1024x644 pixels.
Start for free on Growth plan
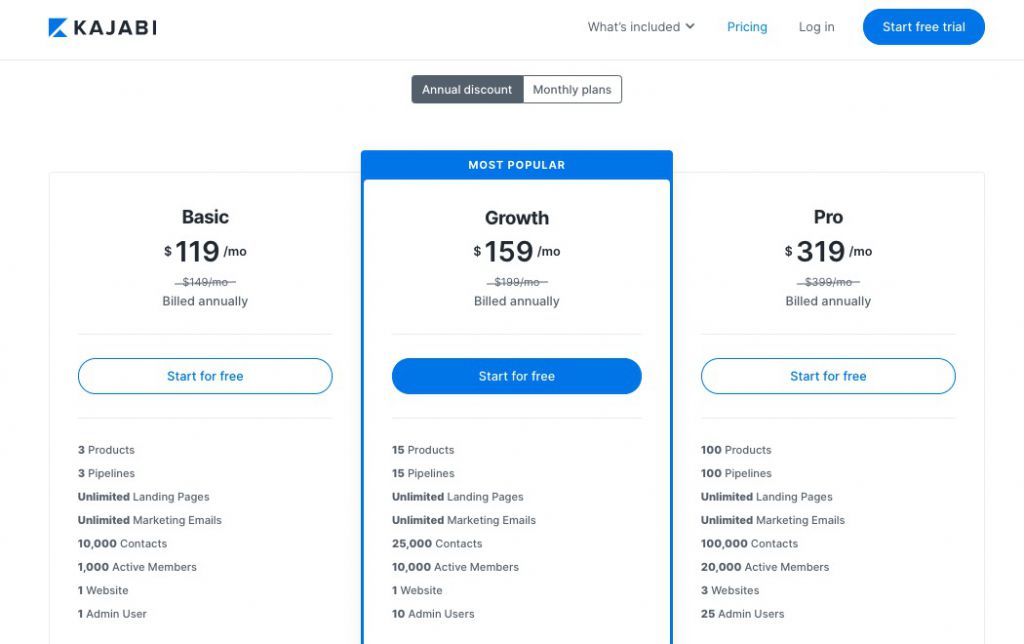click(x=517, y=376)
